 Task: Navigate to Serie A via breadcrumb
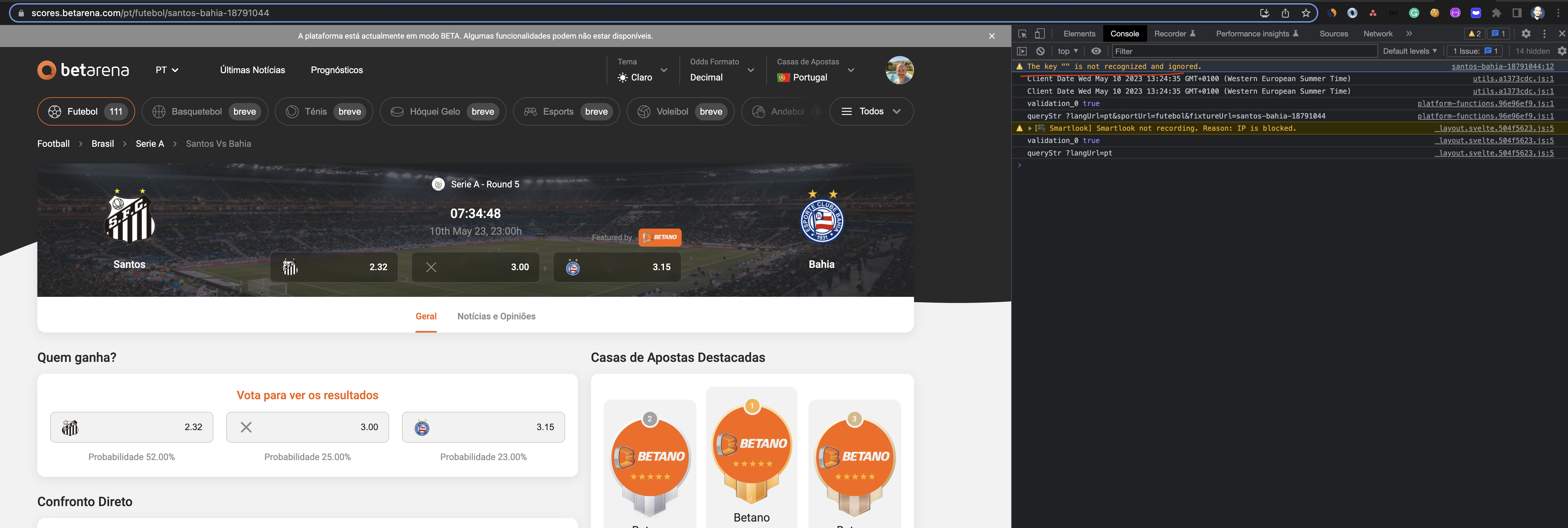pos(149,144)
